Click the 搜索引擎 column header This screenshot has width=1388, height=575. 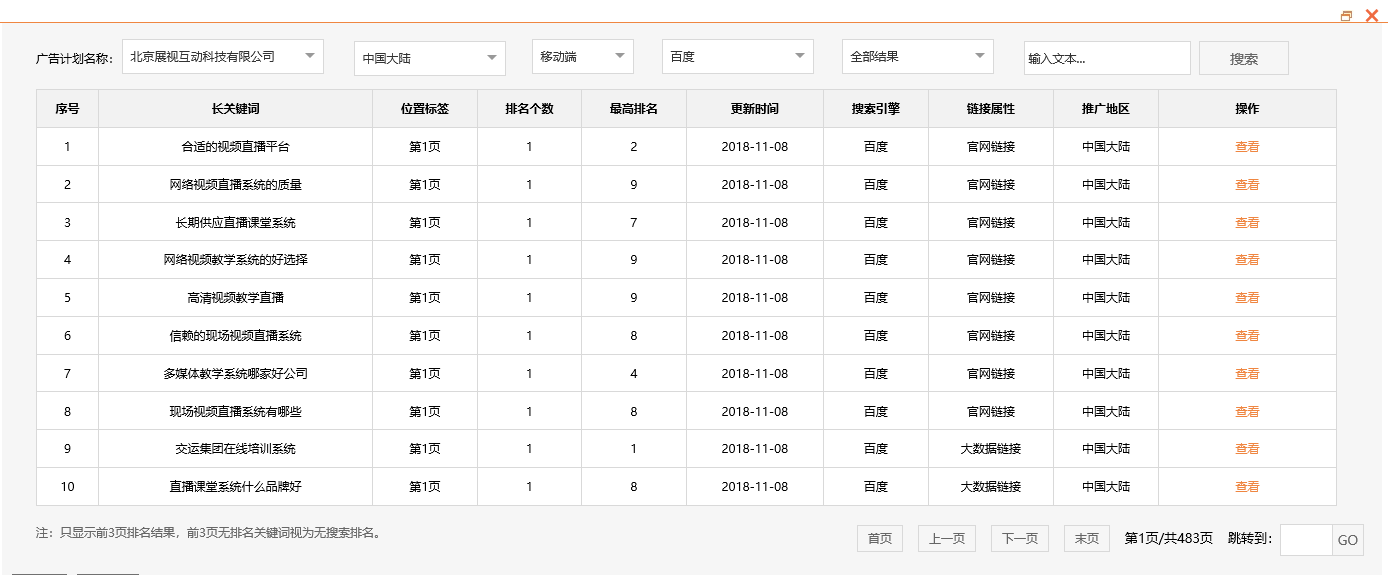tap(876, 109)
